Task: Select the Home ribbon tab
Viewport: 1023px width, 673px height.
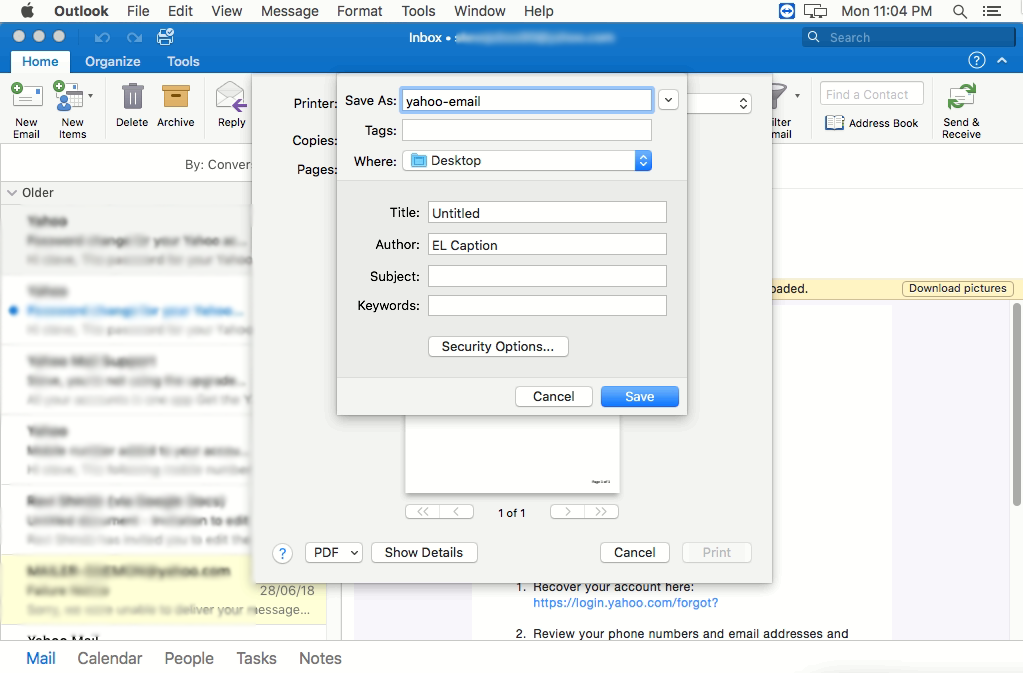Action: 40,61
